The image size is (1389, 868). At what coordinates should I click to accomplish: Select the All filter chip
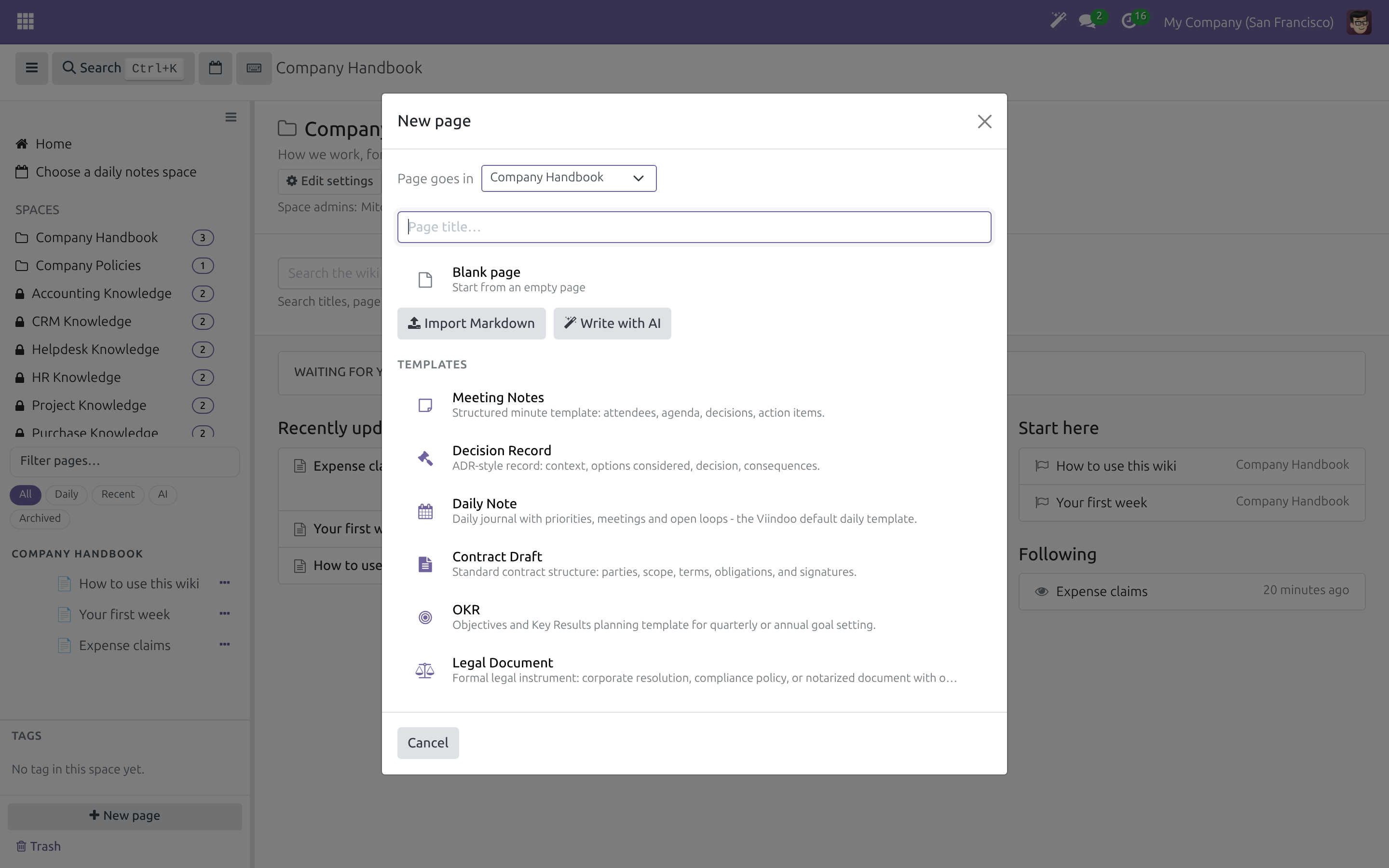coord(25,494)
